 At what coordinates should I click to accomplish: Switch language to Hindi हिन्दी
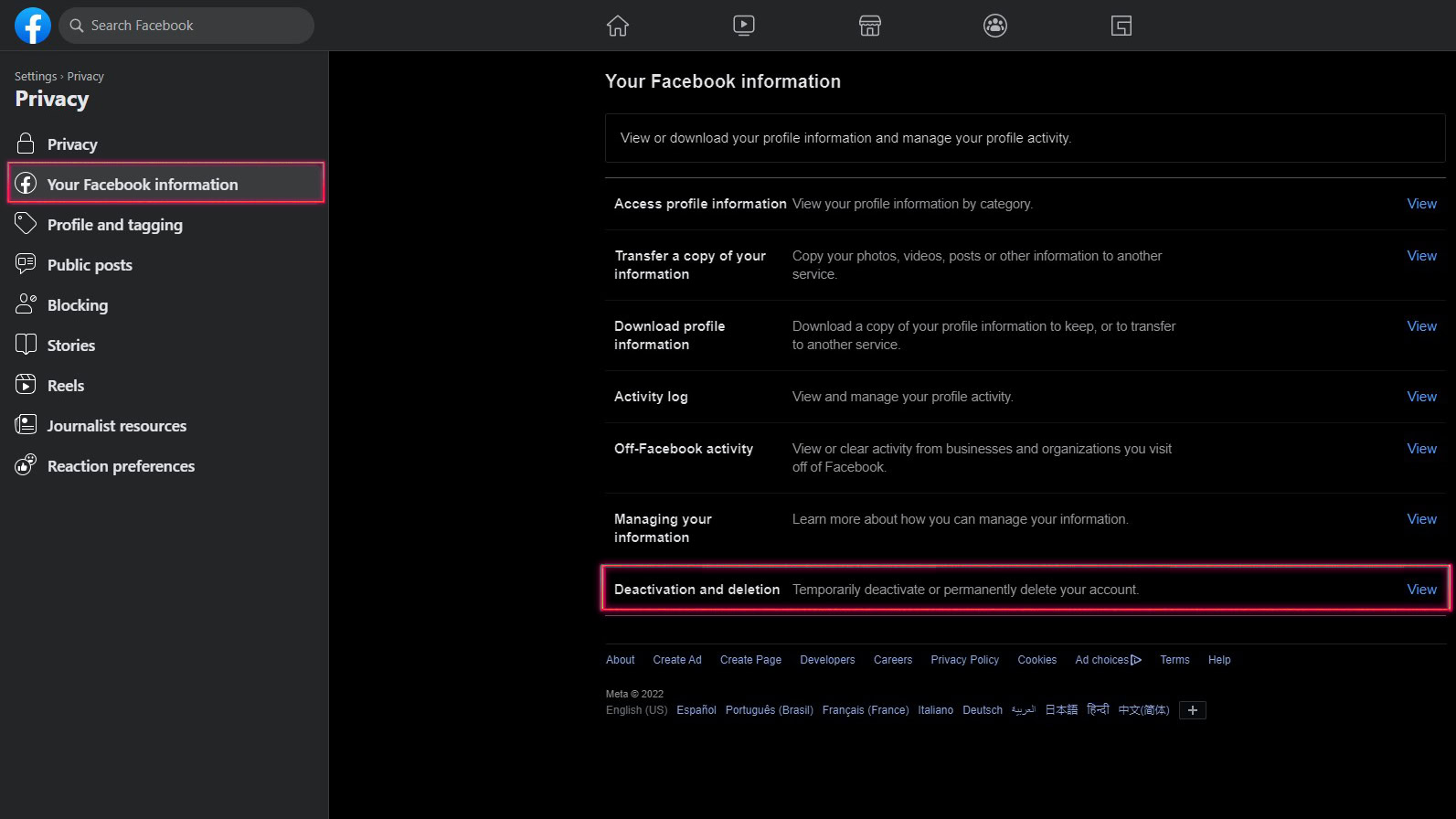point(1098,710)
